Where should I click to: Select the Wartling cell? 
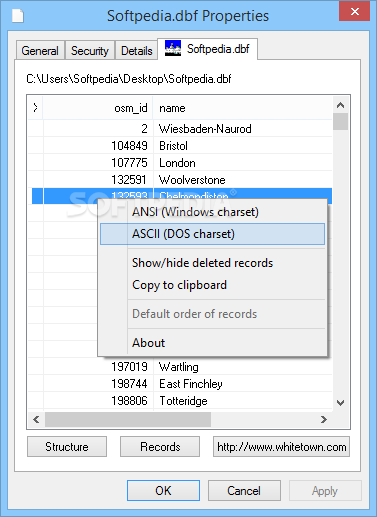tap(243, 367)
